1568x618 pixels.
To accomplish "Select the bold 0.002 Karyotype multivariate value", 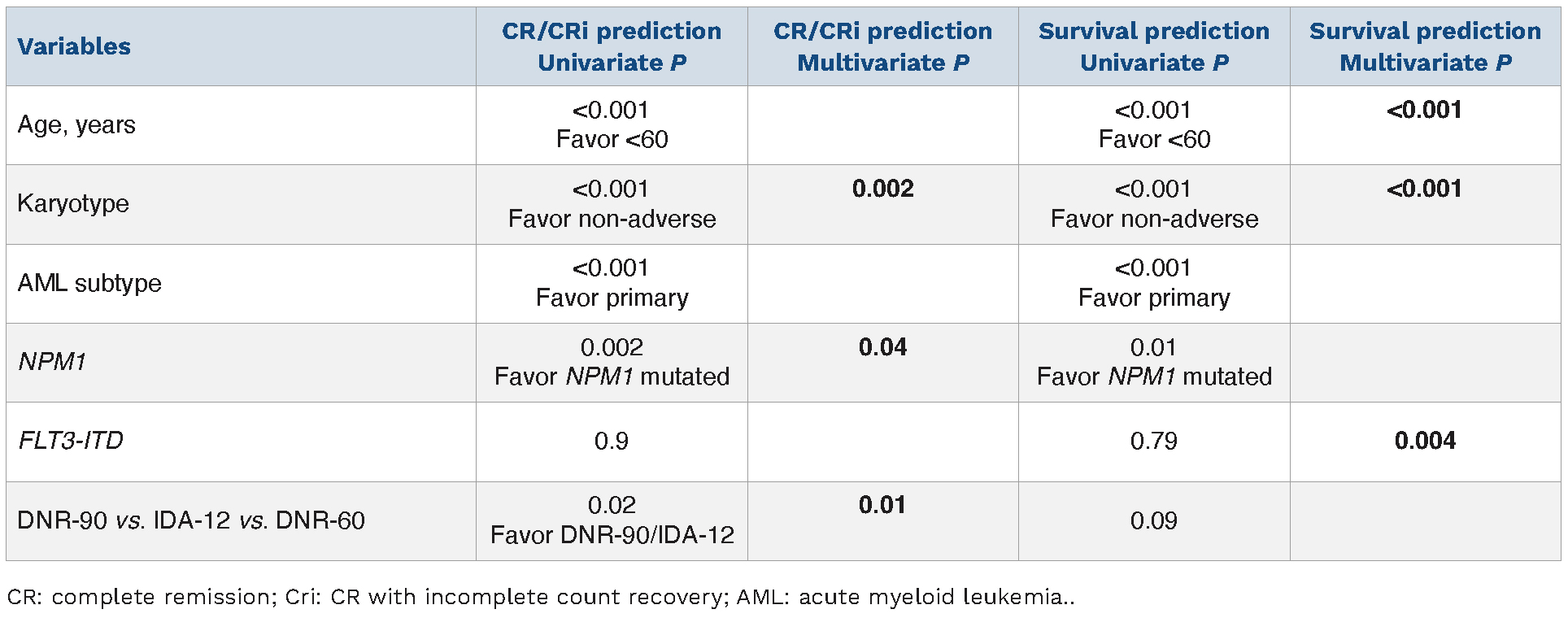I will pyautogui.click(x=882, y=189).
